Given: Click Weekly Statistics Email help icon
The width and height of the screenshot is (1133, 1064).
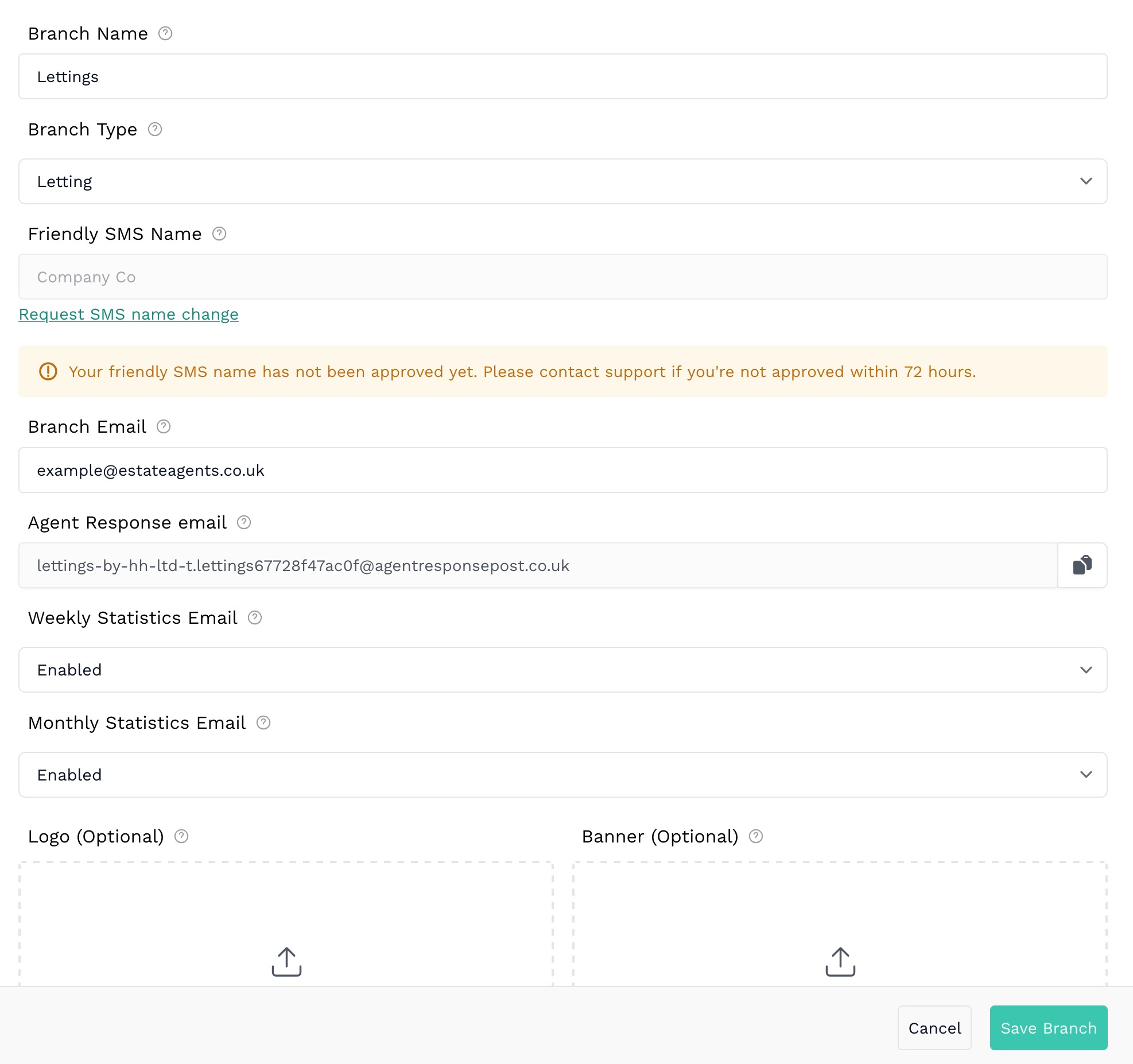Looking at the screenshot, I should pos(255,618).
